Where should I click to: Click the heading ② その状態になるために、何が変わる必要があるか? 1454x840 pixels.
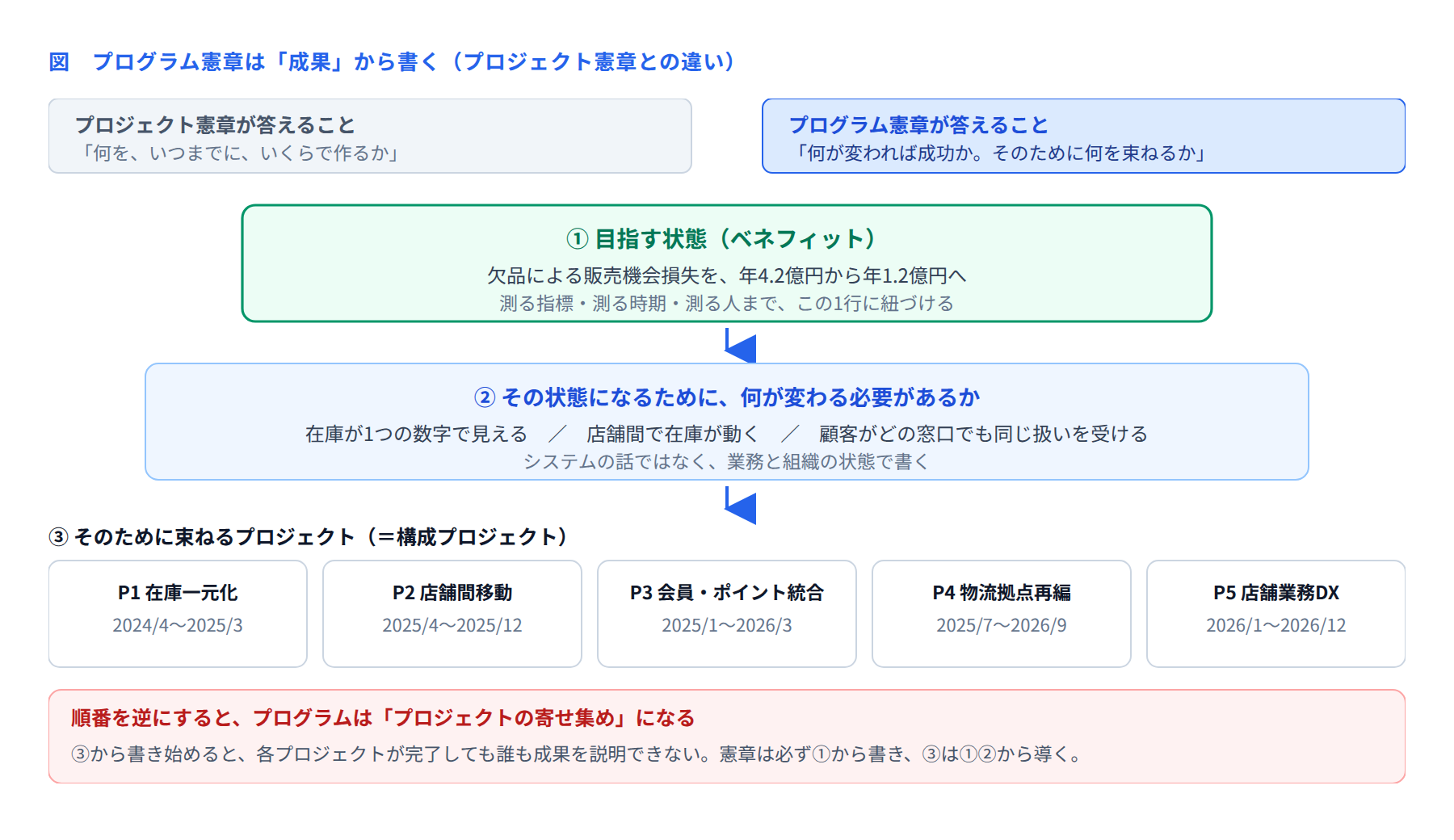[726, 397]
